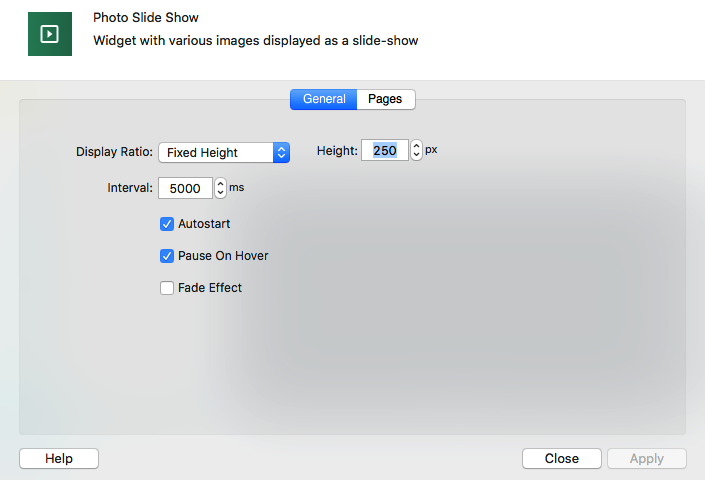Click the Interval value input field
The width and height of the screenshot is (705, 480).
tap(185, 188)
